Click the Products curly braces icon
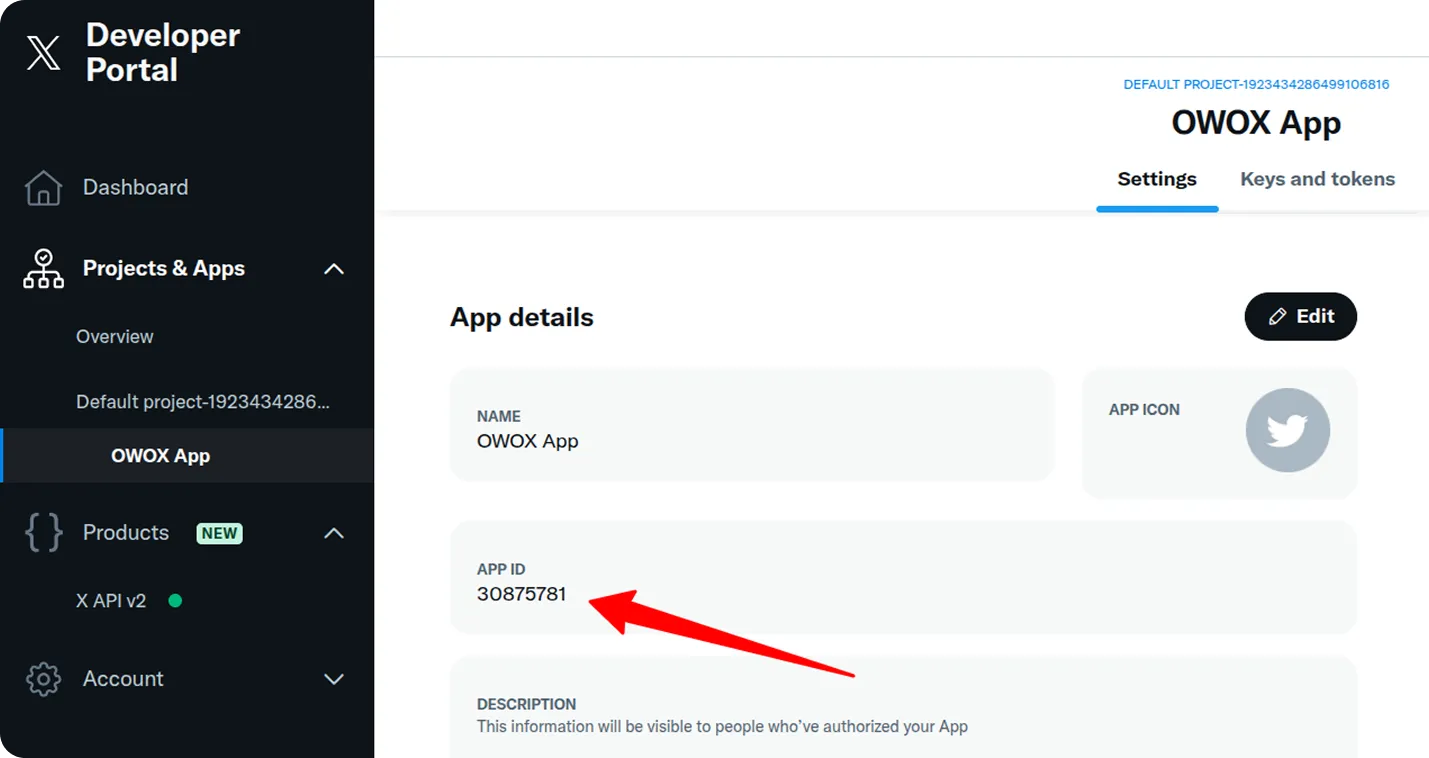The width and height of the screenshot is (1429, 758). 42,532
